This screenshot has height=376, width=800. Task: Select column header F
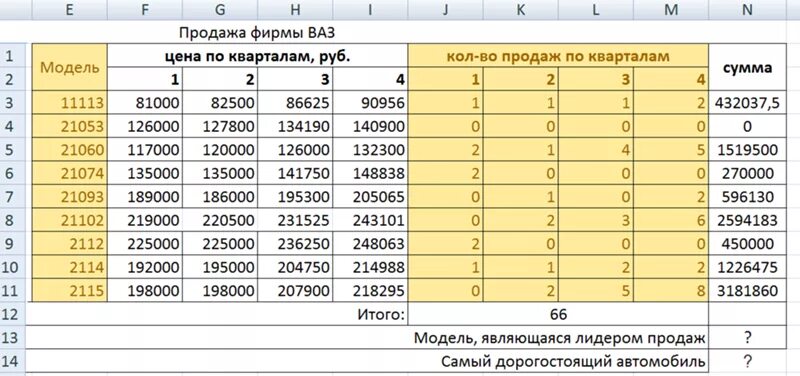click(145, 10)
